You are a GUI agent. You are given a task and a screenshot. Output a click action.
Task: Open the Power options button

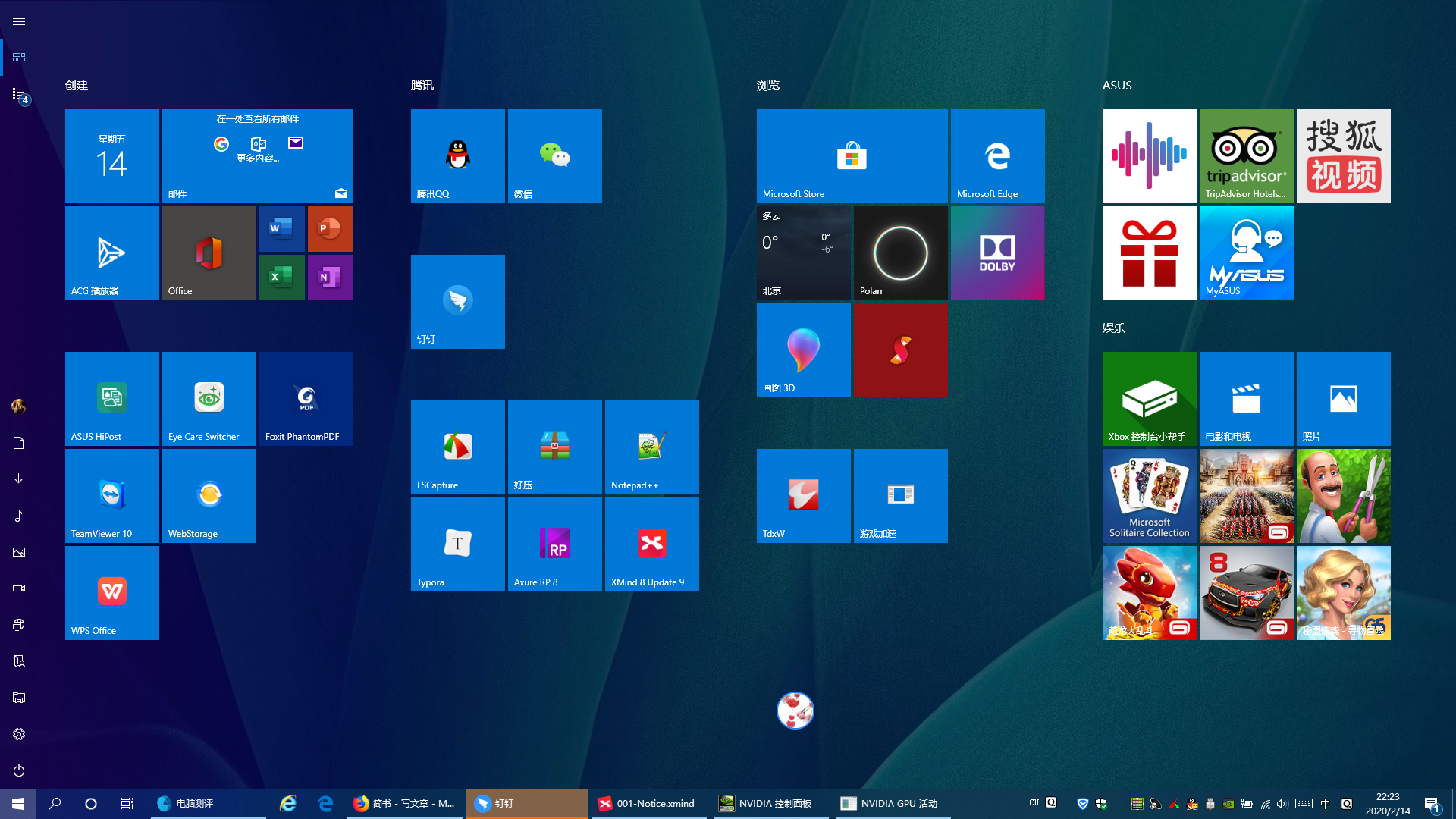pos(19,770)
